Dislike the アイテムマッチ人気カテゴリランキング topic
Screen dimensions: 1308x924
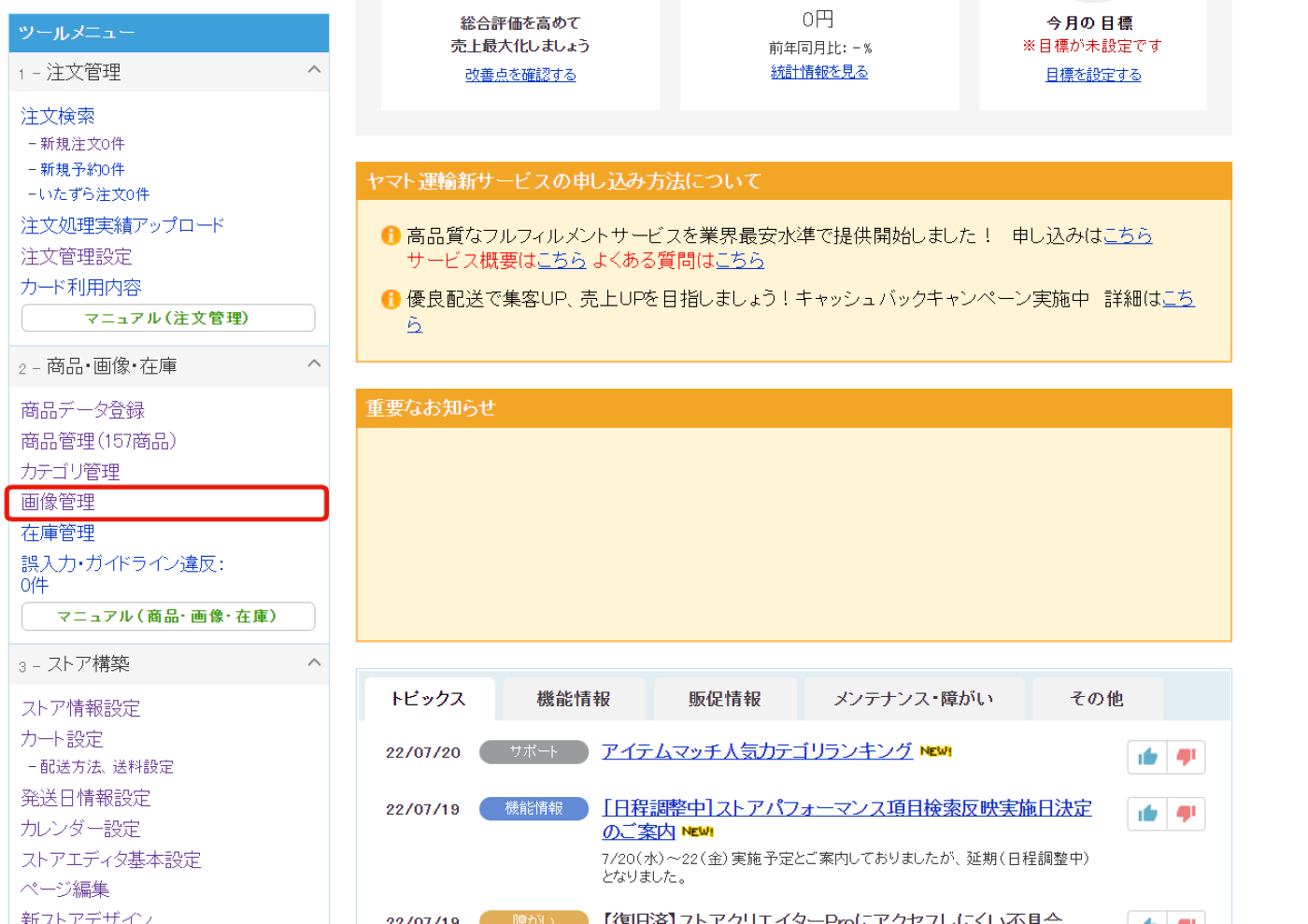pyautogui.click(x=1186, y=757)
